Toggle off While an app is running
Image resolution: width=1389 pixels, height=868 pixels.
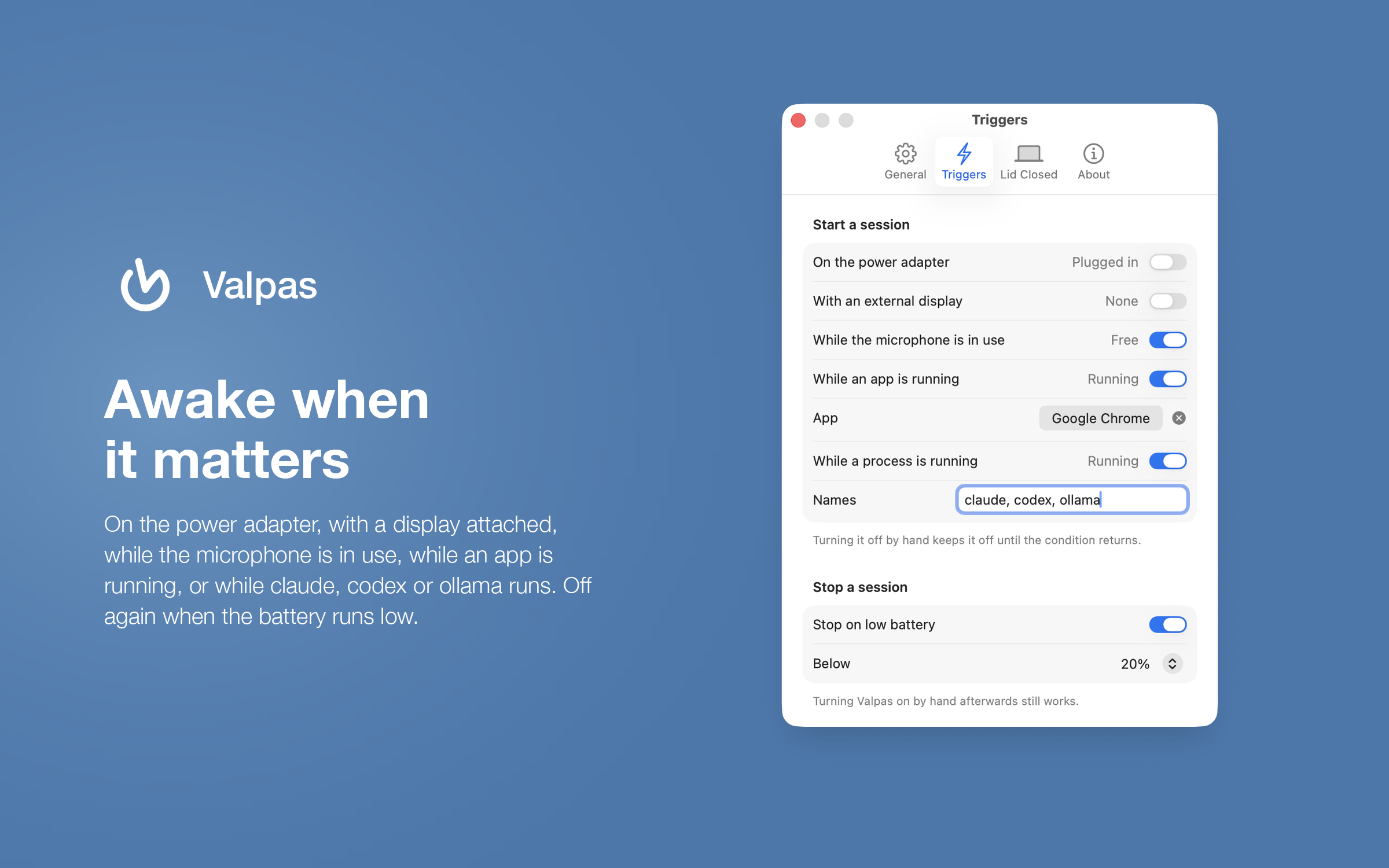1167,379
